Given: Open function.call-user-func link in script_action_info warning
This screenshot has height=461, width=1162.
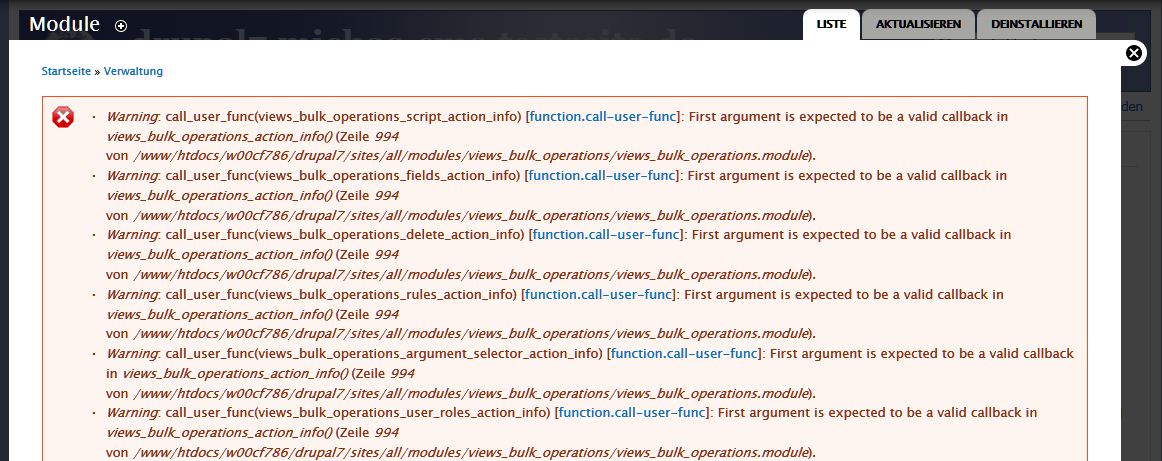Looking at the screenshot, I should coord(602,116).
